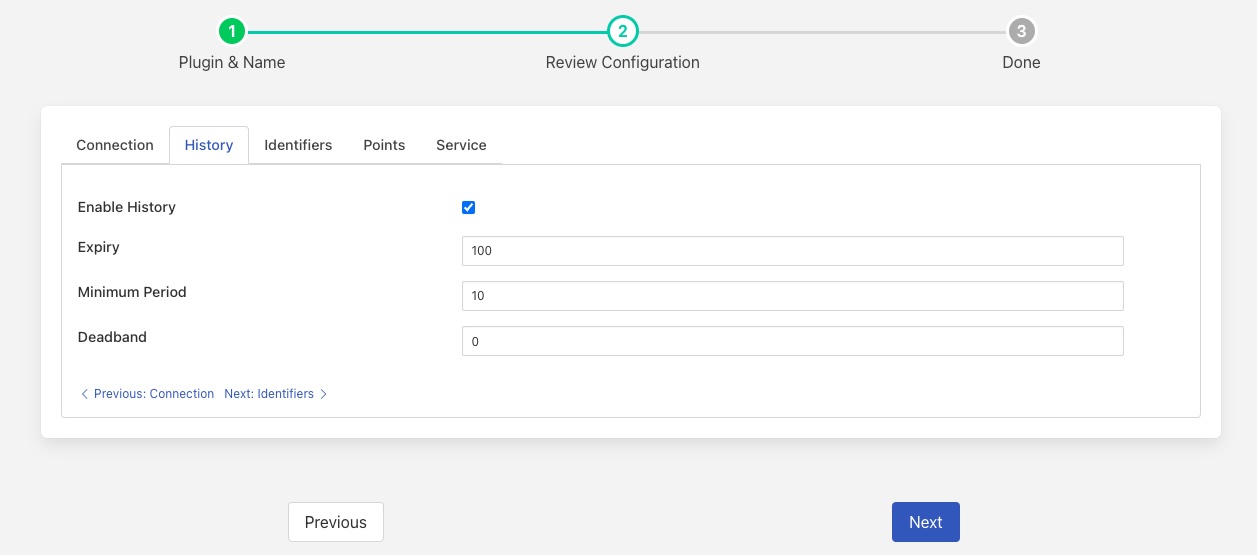Image resolution: width=1257 pixels, height=555 pixels.
Task: Click into the Deadband text box
Action: [x=792, y=341]
